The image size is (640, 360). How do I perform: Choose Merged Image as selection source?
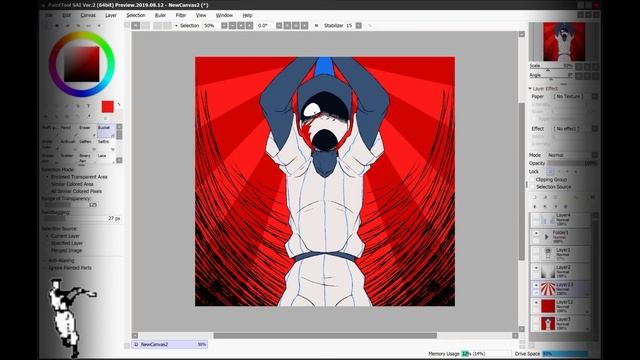64,250
